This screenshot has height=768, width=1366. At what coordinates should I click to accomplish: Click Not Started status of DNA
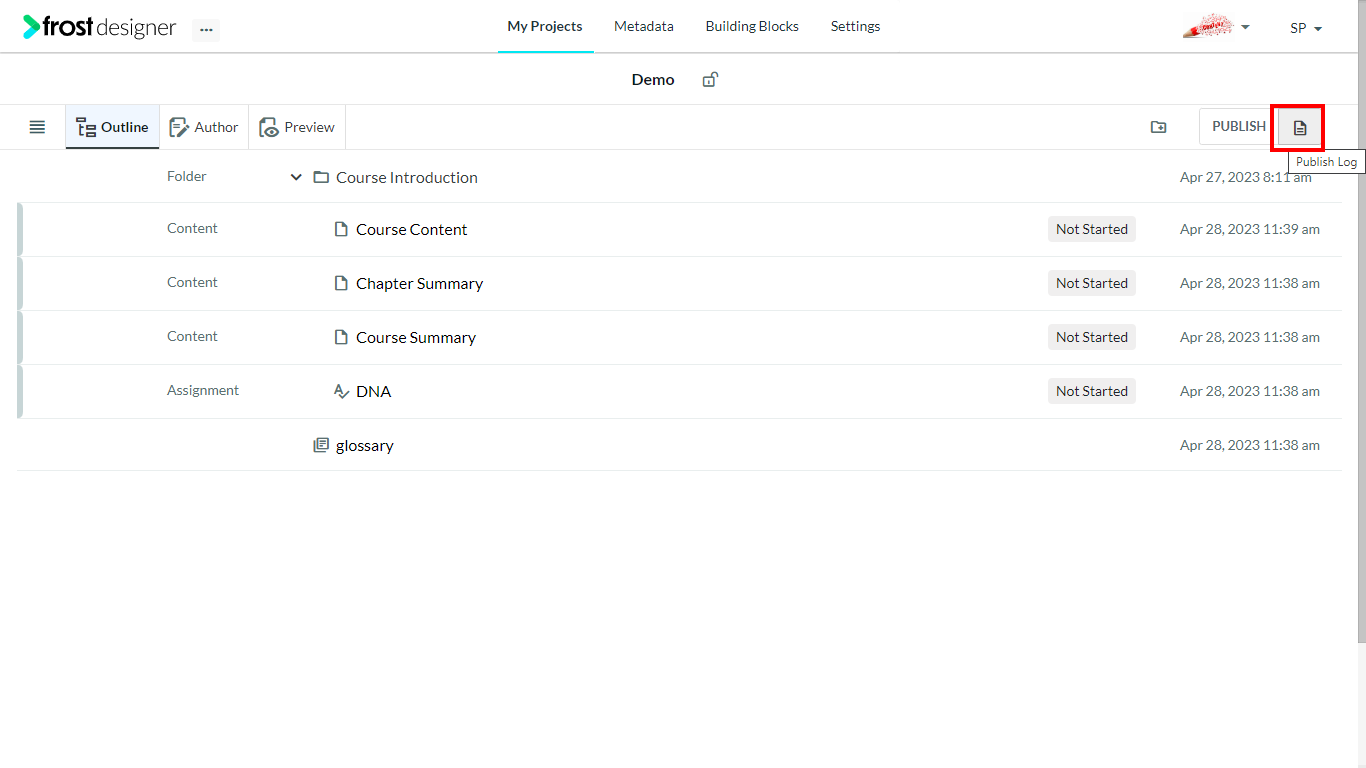pyautogui.click(x=1092, y=391)
